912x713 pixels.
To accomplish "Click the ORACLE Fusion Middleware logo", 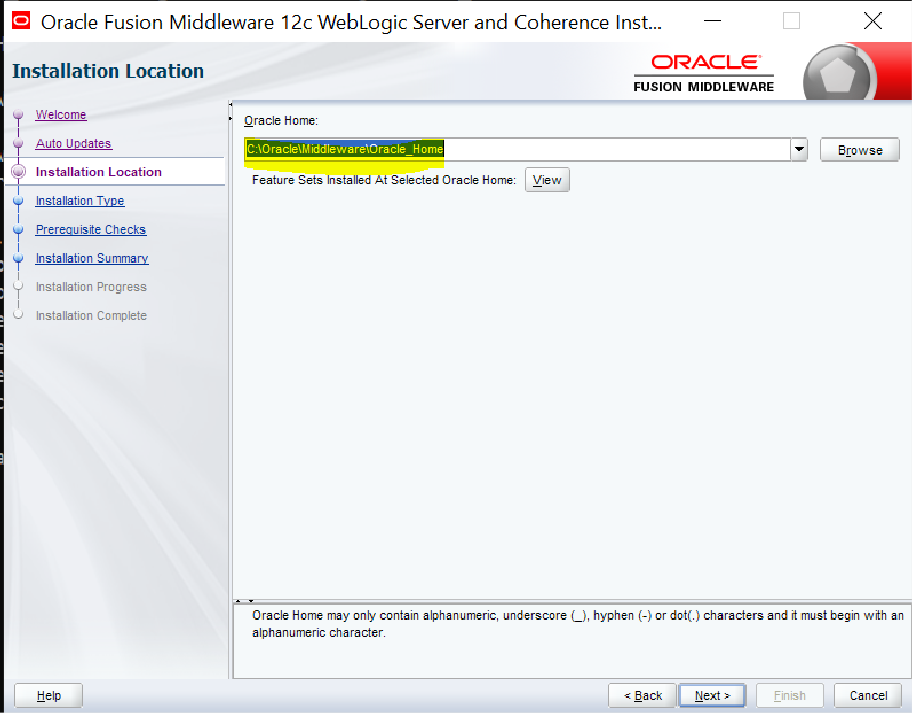I will pos(704,73).
